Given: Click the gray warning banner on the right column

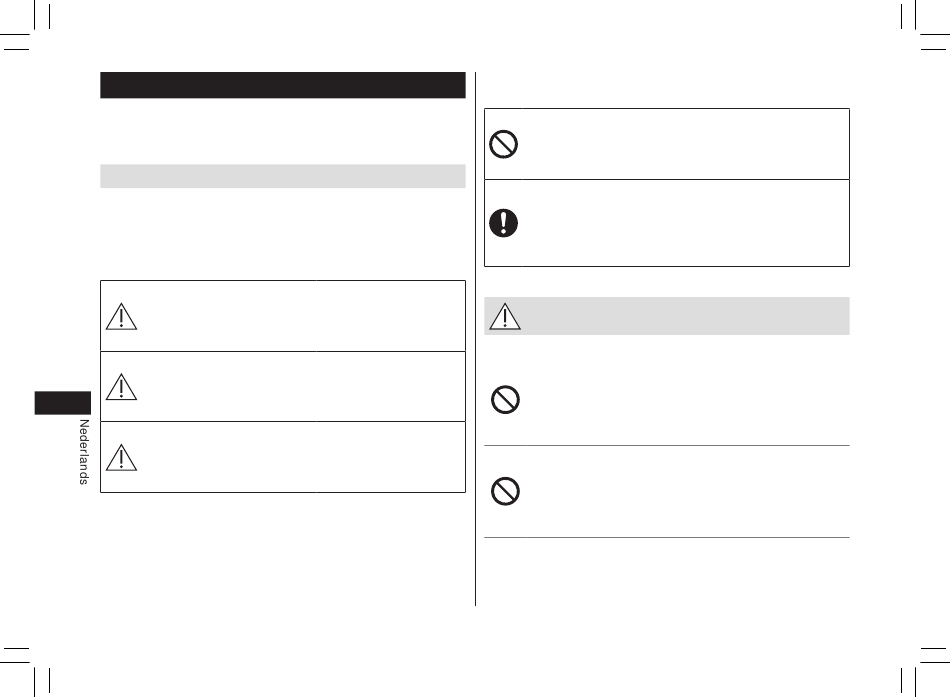Looking at the screenshot, I should pyautogui.click(x=666, y=316).
